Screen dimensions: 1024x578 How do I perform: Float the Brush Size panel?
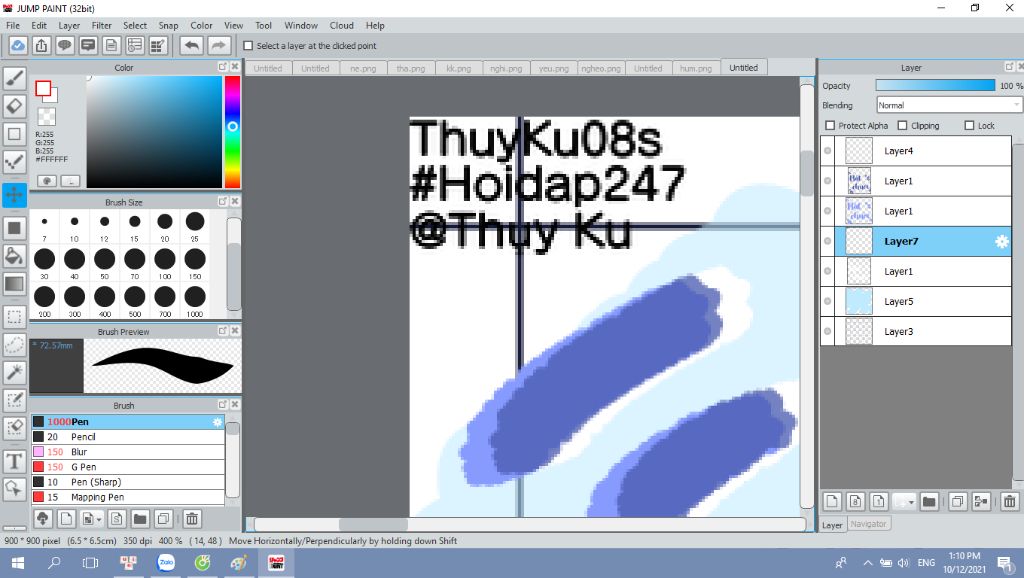222,201
